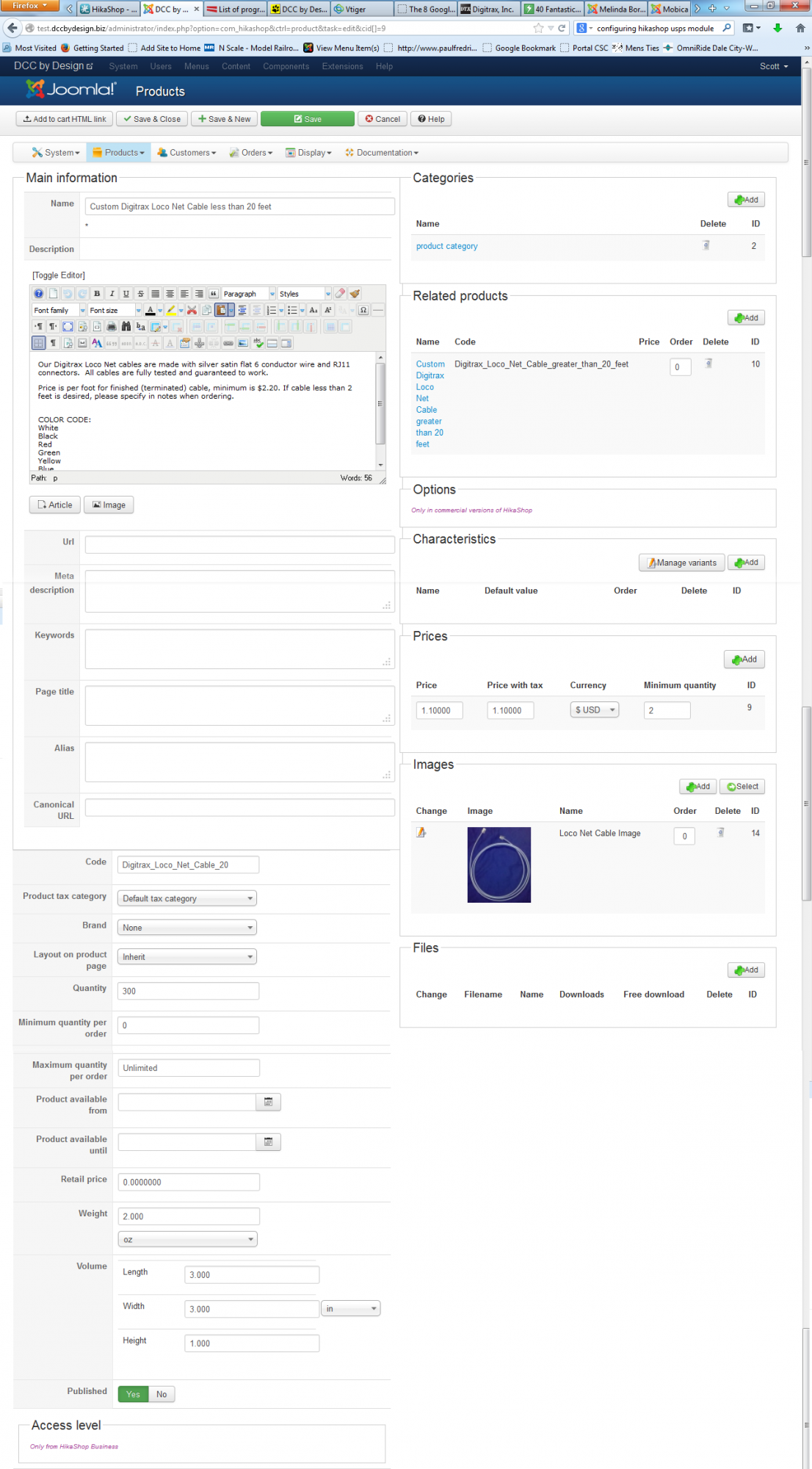The height and width of the screenshot is (1469, 812).
Task: Set Published to Yes
Action: [133, 1394]
